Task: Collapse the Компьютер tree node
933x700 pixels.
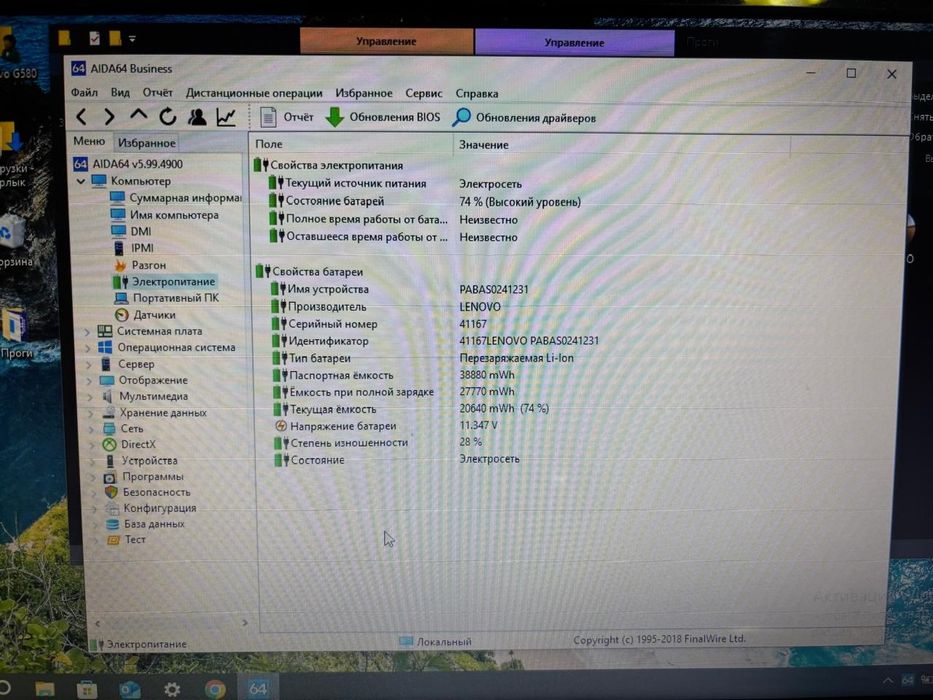Action: [81, 181]
